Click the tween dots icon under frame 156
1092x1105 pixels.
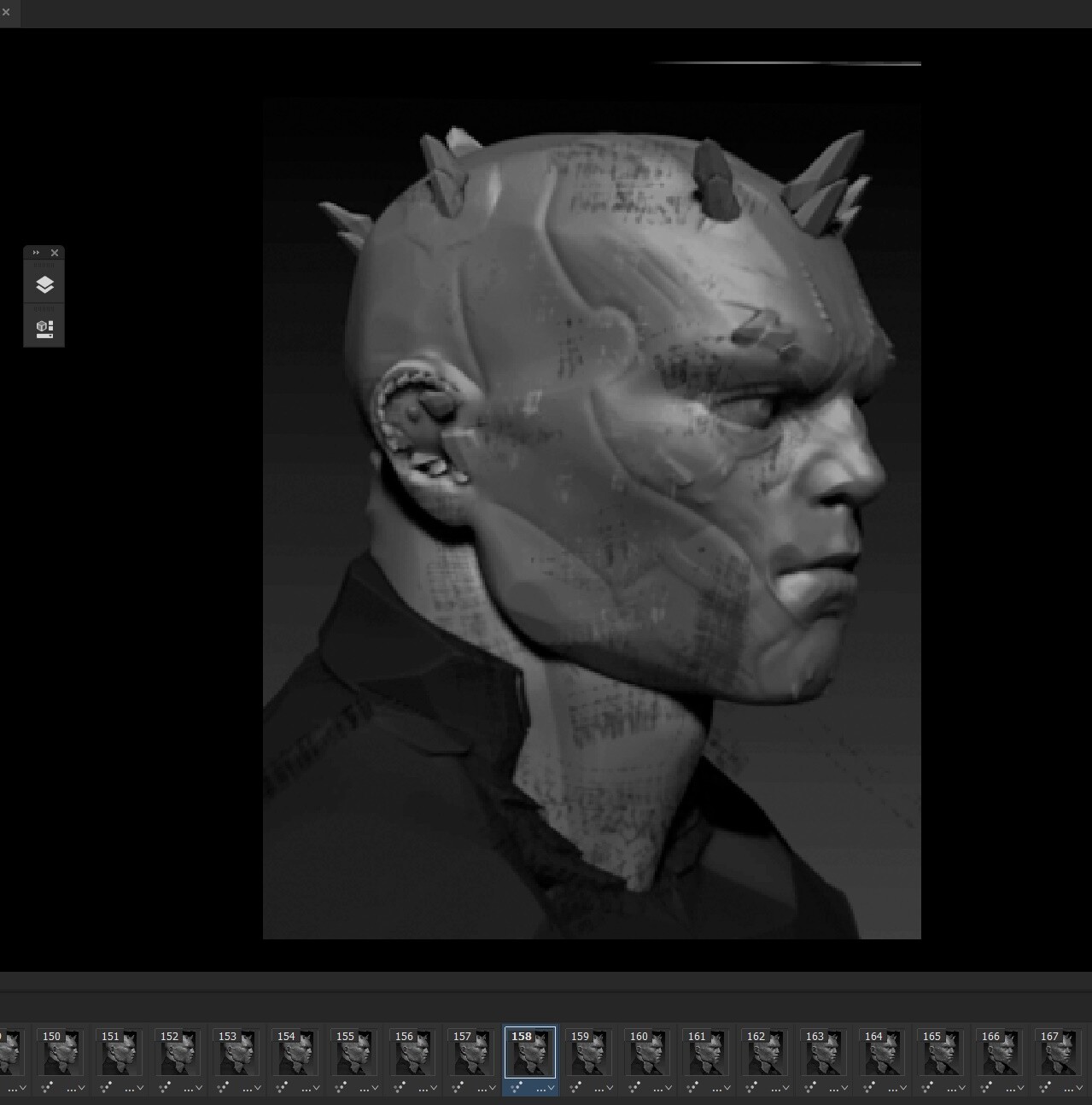(400, 1087)
